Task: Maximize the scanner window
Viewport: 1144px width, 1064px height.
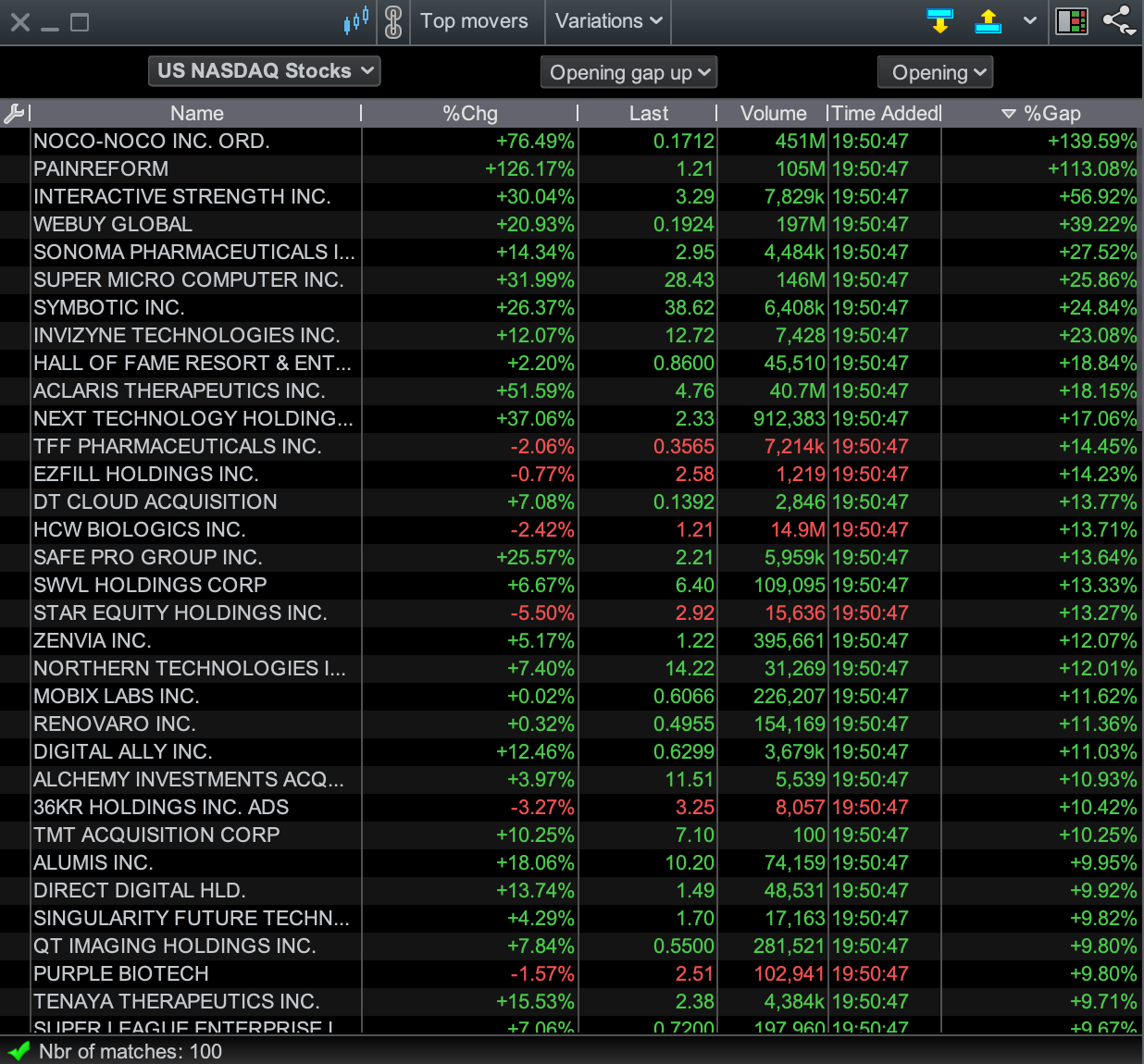Action: (x=81, y=21)
